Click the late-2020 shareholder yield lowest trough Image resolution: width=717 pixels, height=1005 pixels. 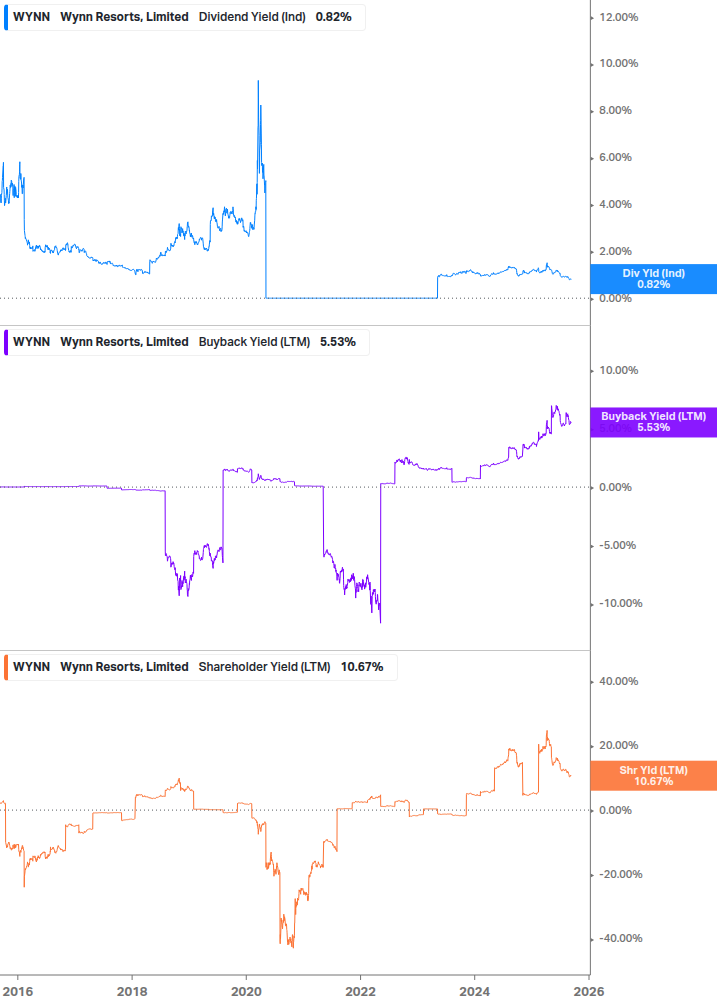click(x=293, y=947)
